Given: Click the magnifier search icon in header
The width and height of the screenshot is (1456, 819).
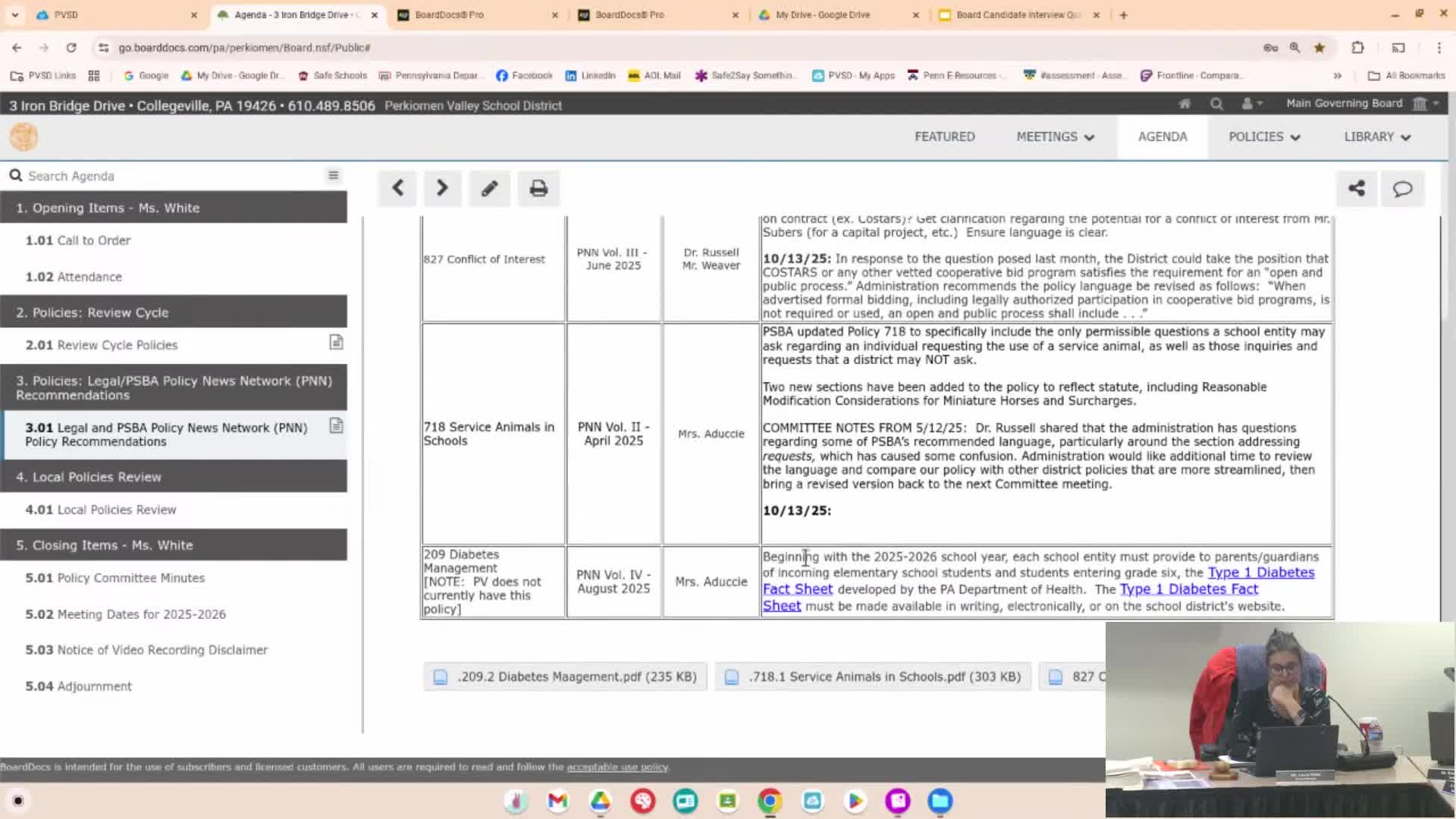Looking at the screenshot, I should 1216,104.
